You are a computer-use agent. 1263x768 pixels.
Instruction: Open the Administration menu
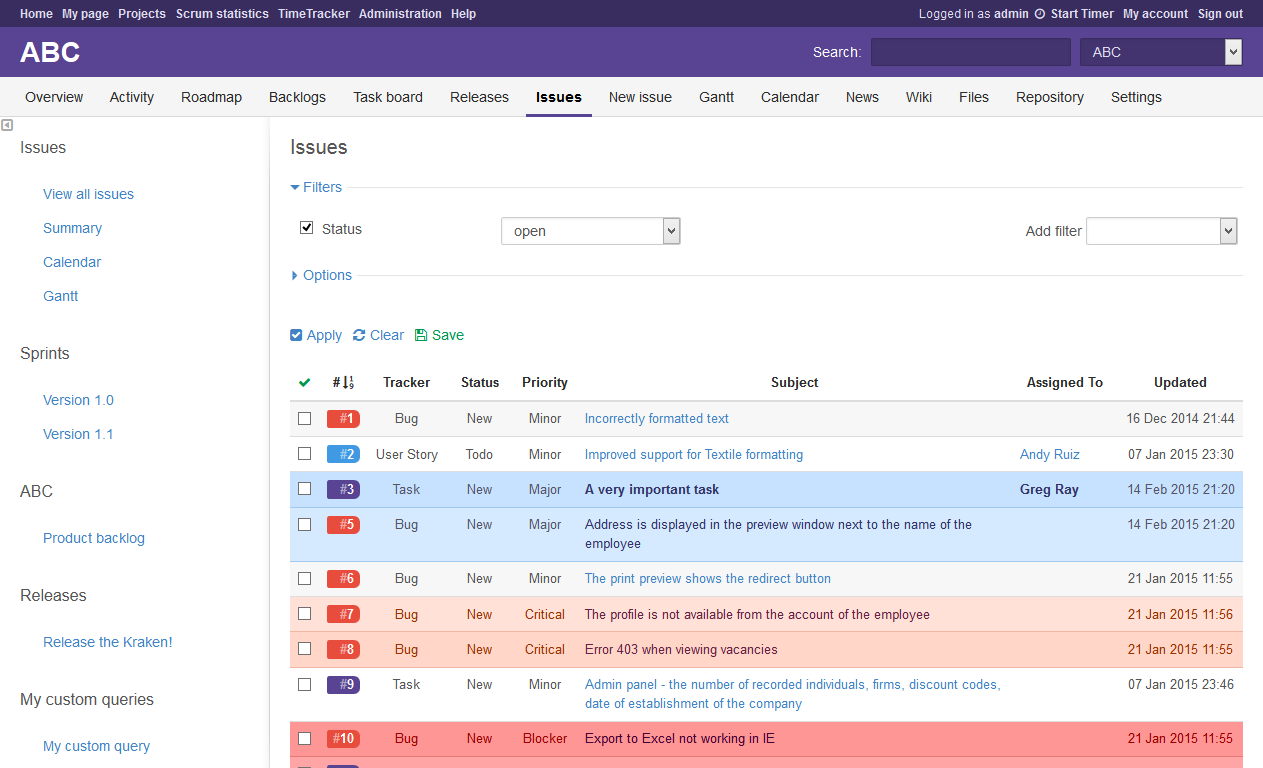point(400,14)
